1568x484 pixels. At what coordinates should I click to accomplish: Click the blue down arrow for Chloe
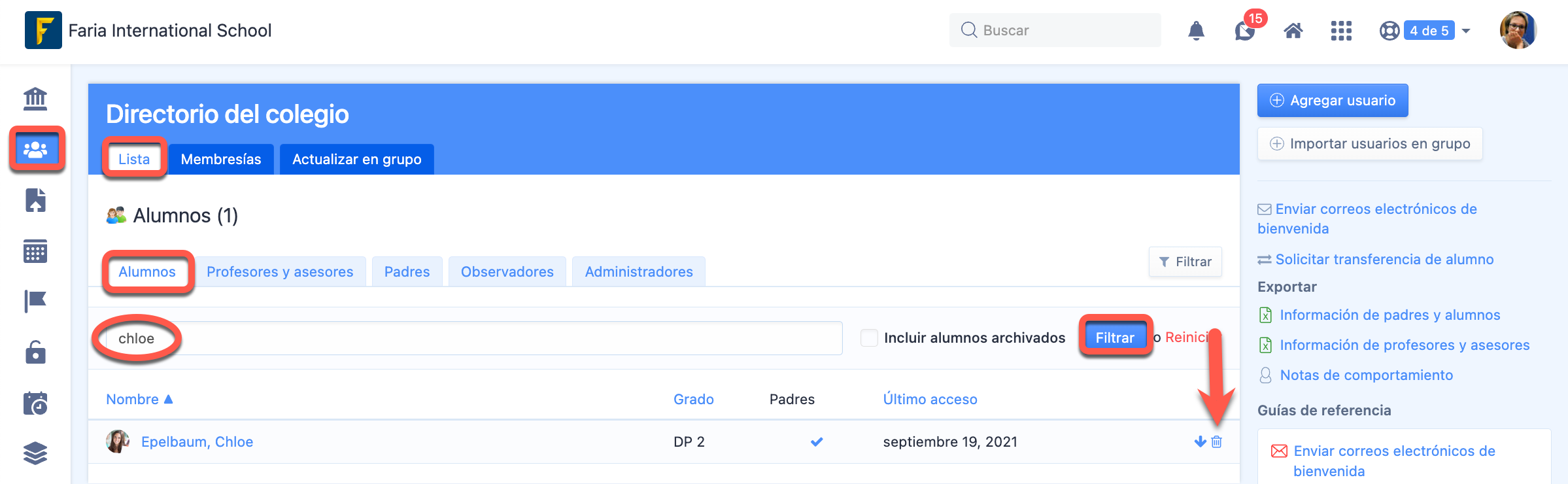(1200, 441)
